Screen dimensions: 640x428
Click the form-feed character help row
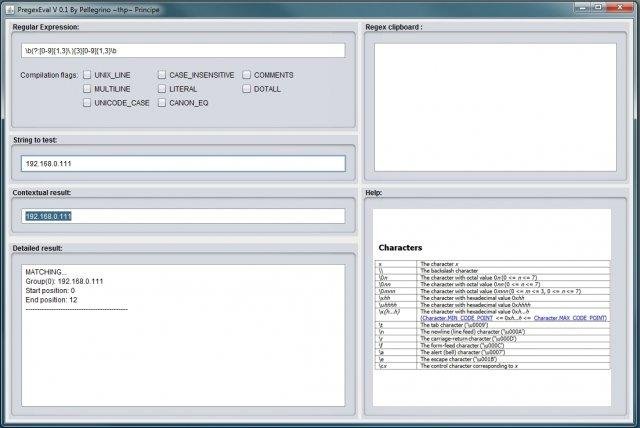pos(492,346)
